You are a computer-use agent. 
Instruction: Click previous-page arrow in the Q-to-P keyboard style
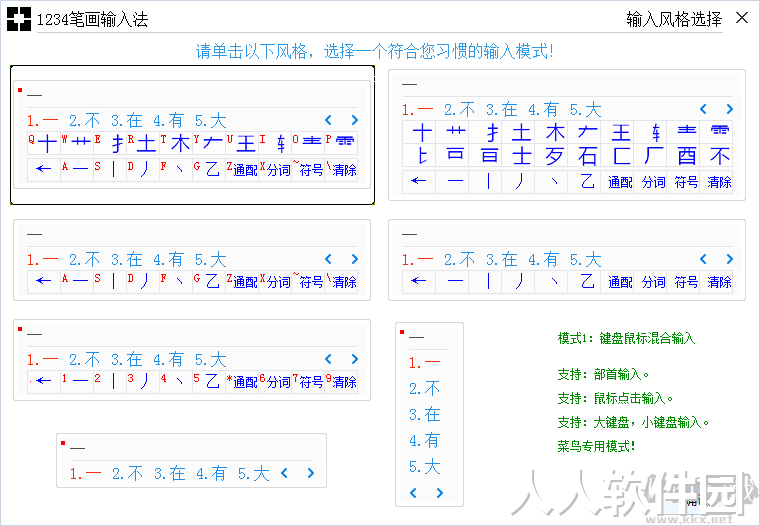click(328, 120)
